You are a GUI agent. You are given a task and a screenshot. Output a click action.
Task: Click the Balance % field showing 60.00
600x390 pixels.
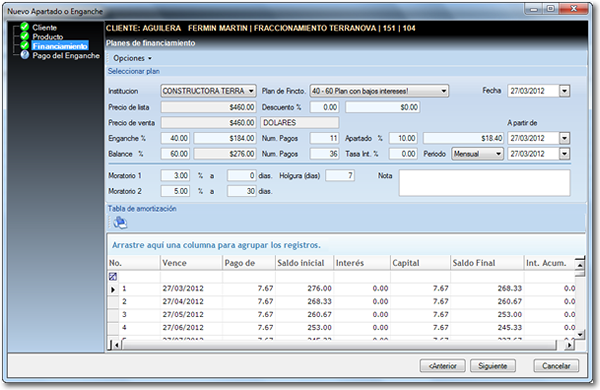pyautogui.click(x=175, y=154)
